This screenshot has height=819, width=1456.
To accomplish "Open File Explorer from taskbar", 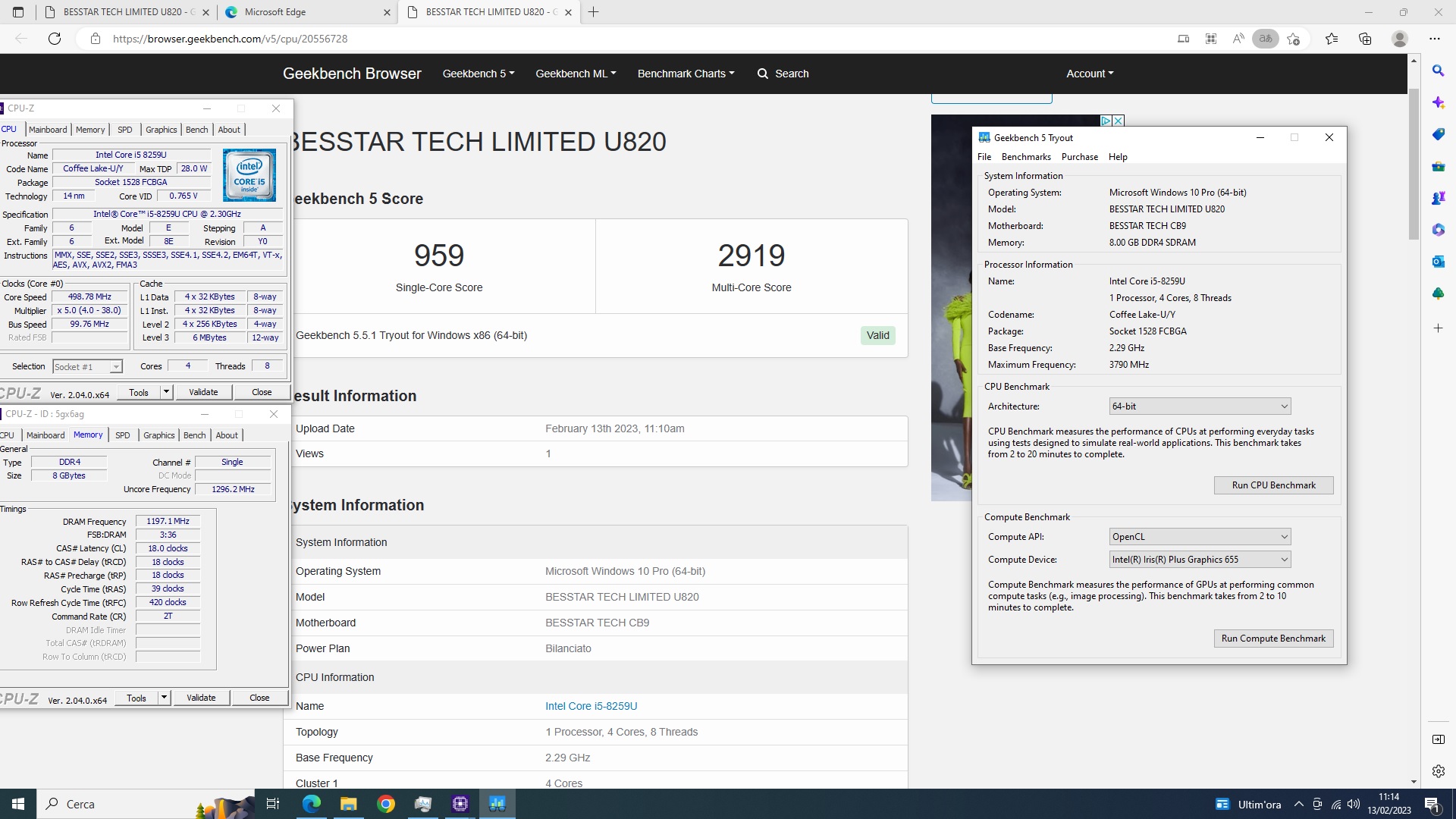I will [348, 804].
